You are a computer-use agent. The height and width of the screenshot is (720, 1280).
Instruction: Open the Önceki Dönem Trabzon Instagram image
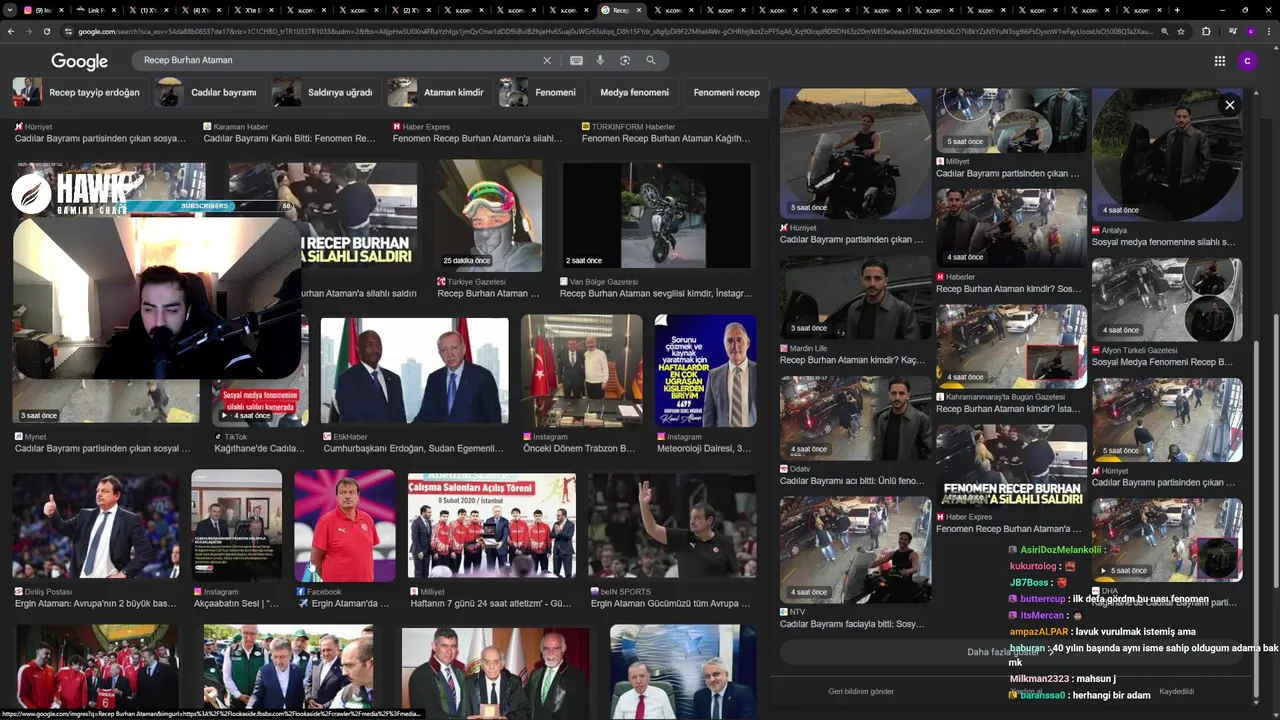(x=582, y=371)
